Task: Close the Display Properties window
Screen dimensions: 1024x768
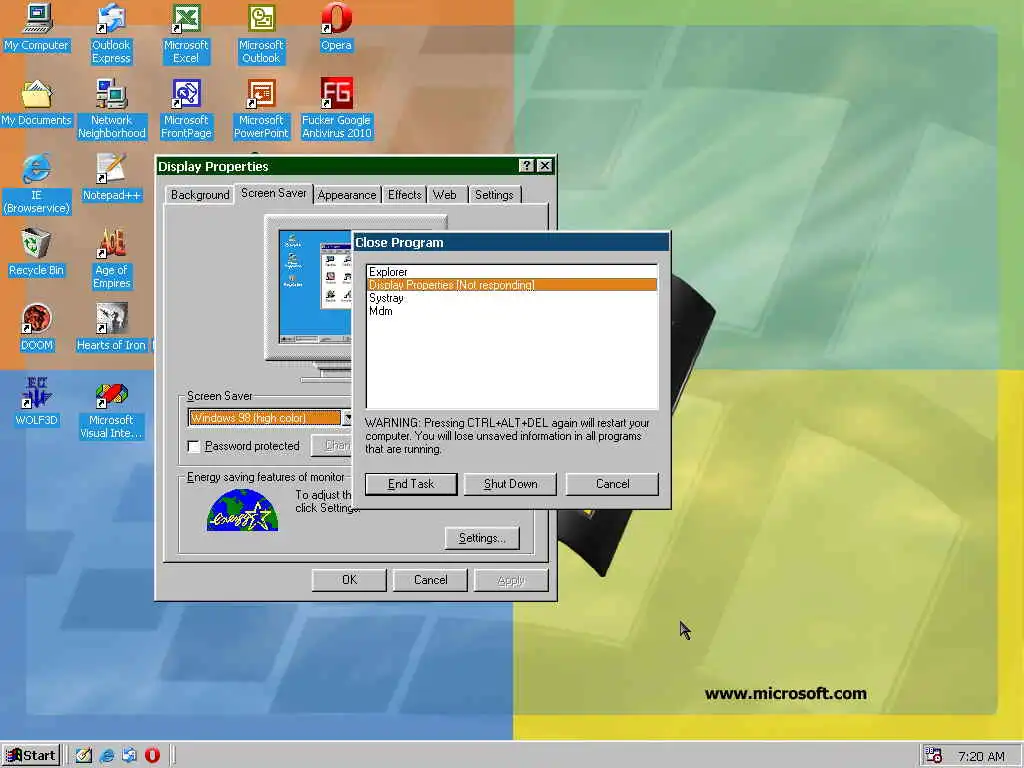Action: coord(545,166)
